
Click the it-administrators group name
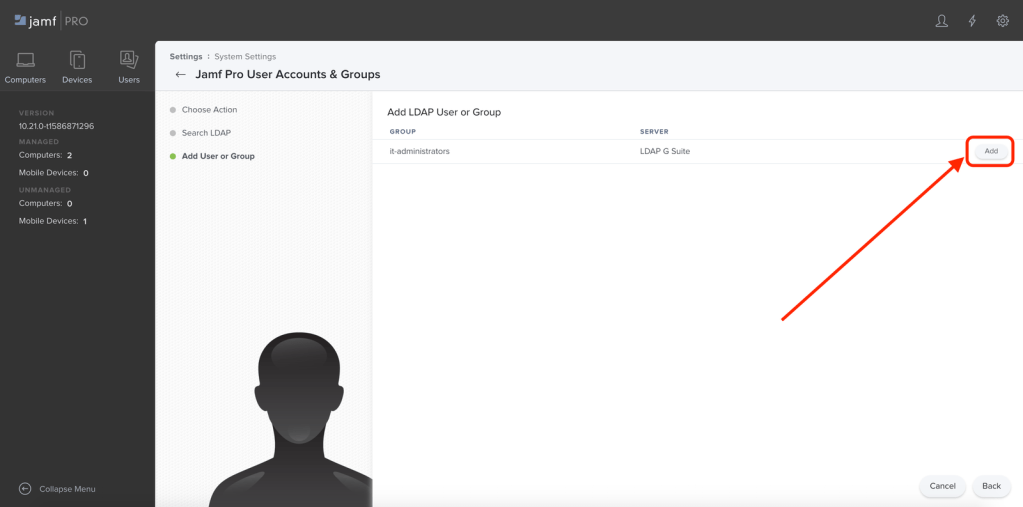419,151
